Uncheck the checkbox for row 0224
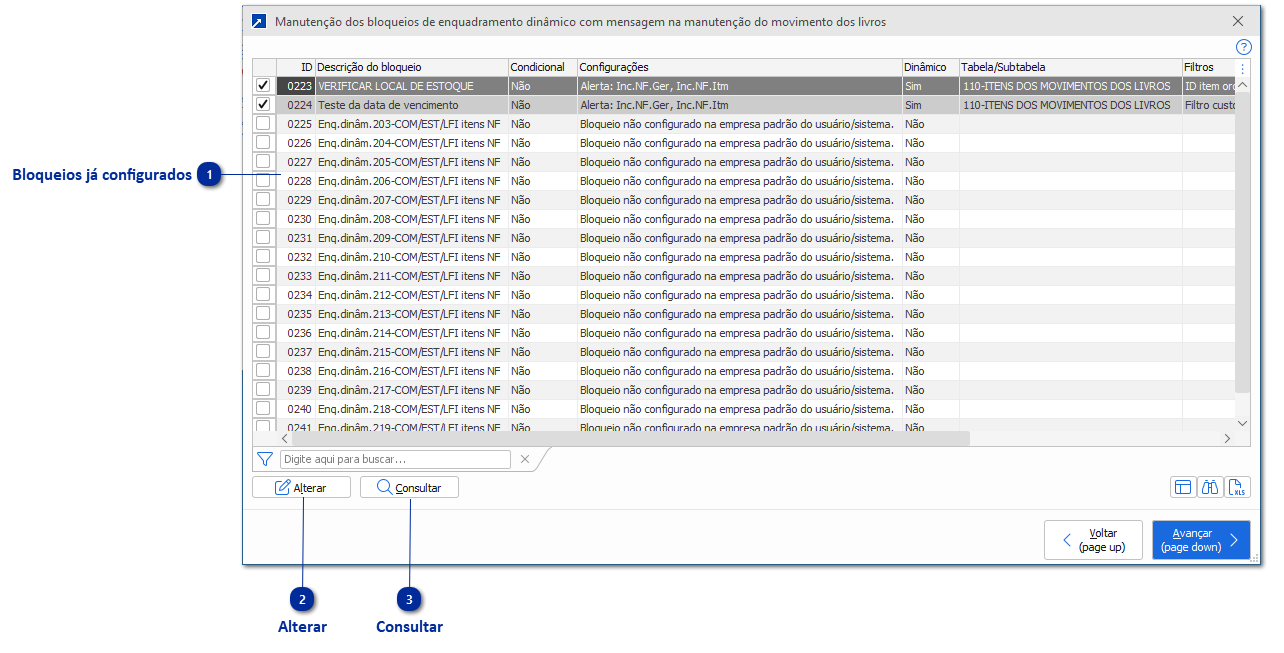The height and width of the screenshot is (653, 1284). 264,105
